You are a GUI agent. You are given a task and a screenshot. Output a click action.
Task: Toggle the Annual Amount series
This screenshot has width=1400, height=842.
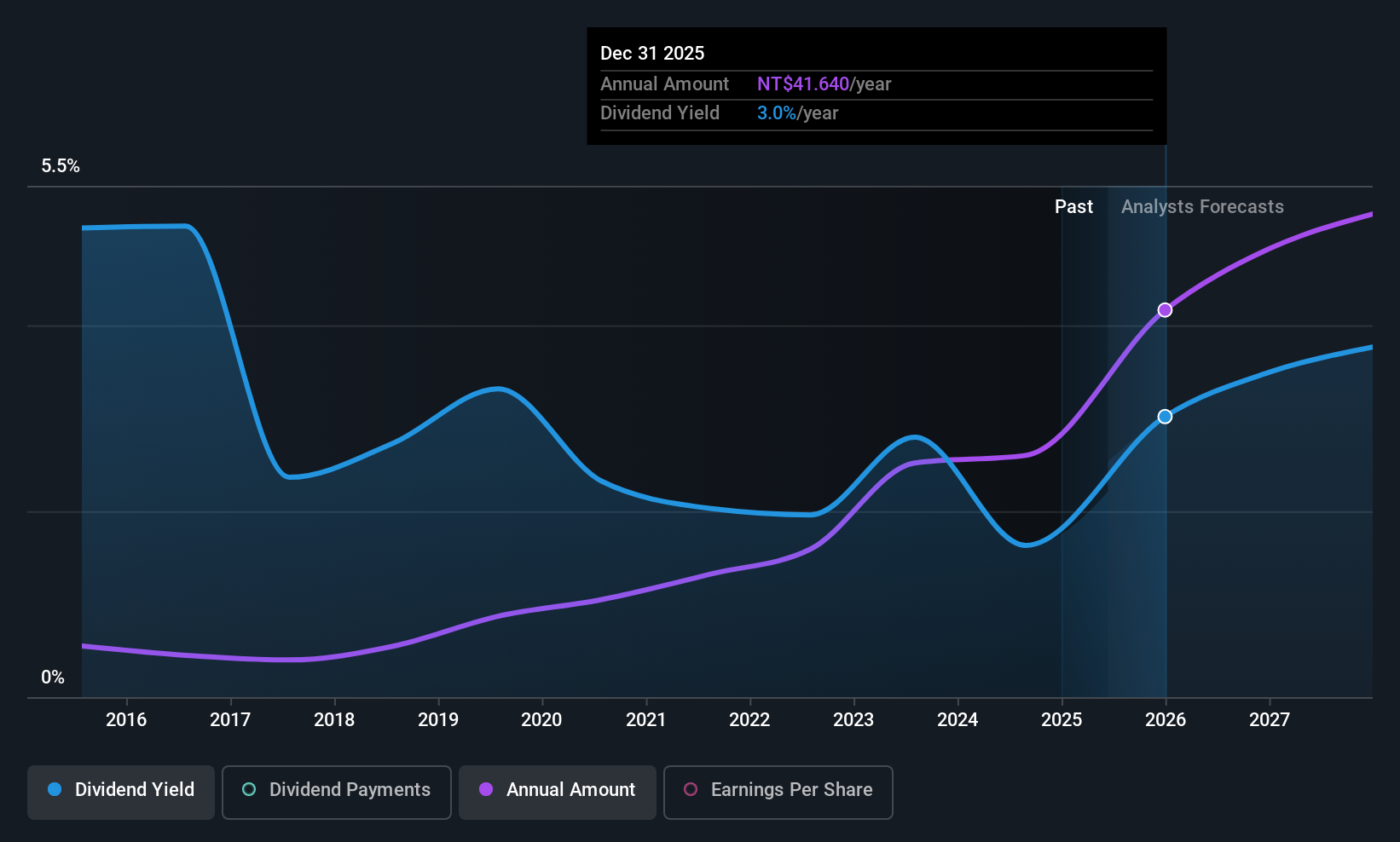point(558,793)
